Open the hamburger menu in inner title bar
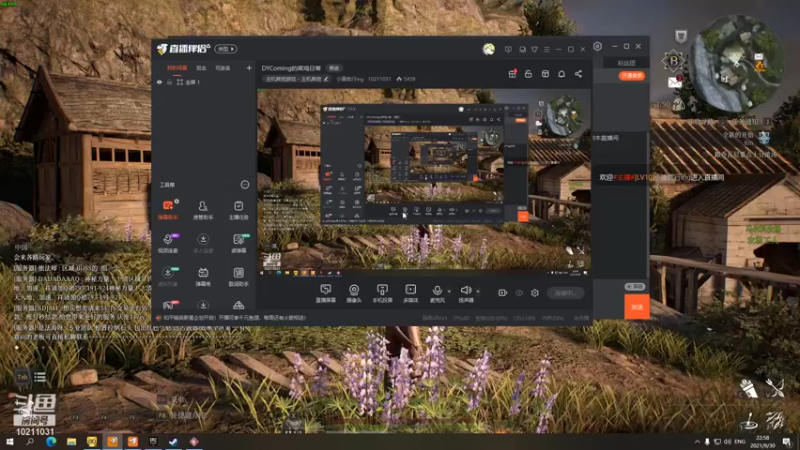The image size is (800, 450). 546,49
